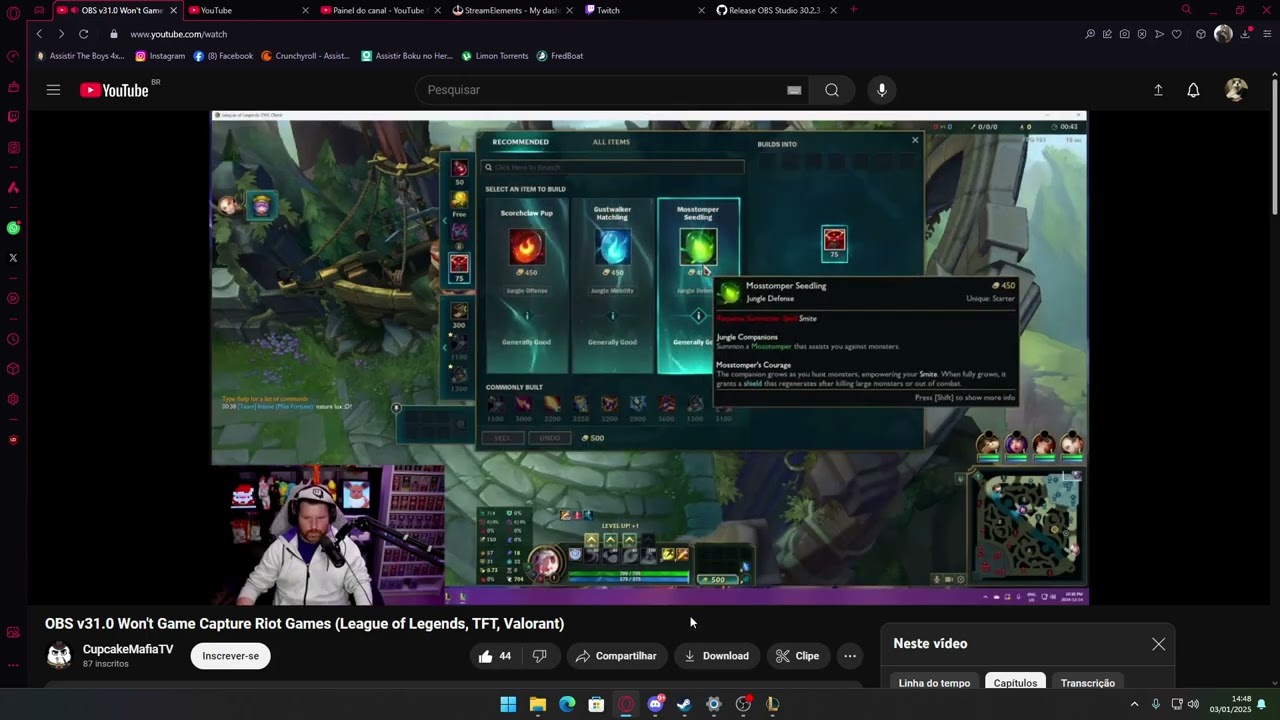
Task: Open the extensions cube icon
Action: pos(1201,34)
